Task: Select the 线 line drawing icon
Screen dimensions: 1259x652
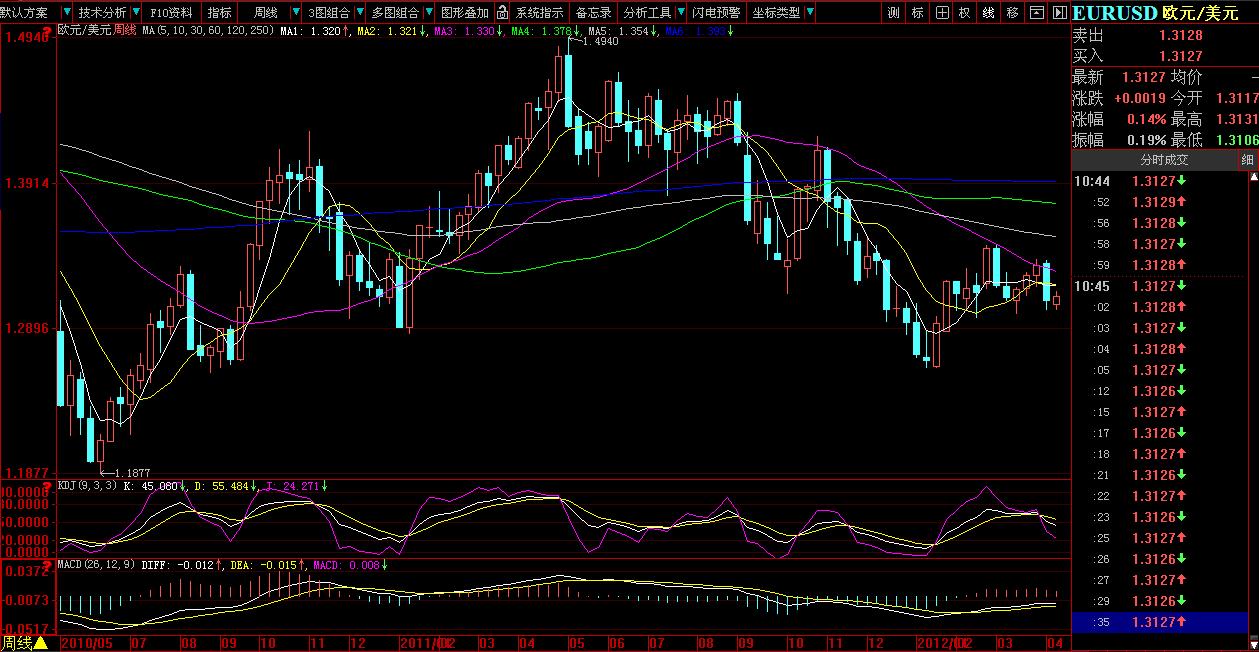Action: click(988, 13)
